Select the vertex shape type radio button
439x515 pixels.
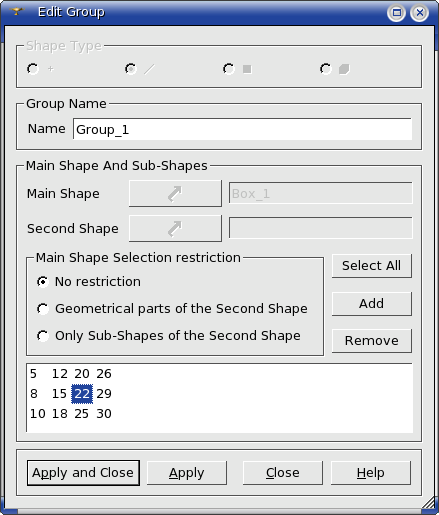(x=33, y=69)
